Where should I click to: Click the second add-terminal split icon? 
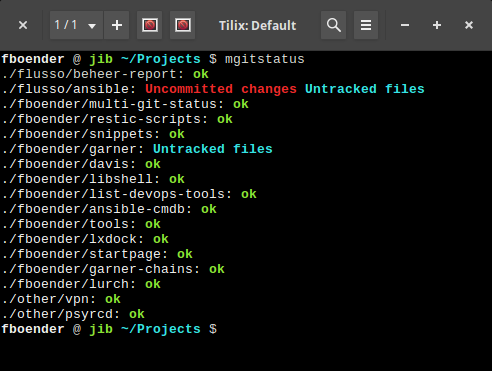pyautogui.click(x=183, y=25)
